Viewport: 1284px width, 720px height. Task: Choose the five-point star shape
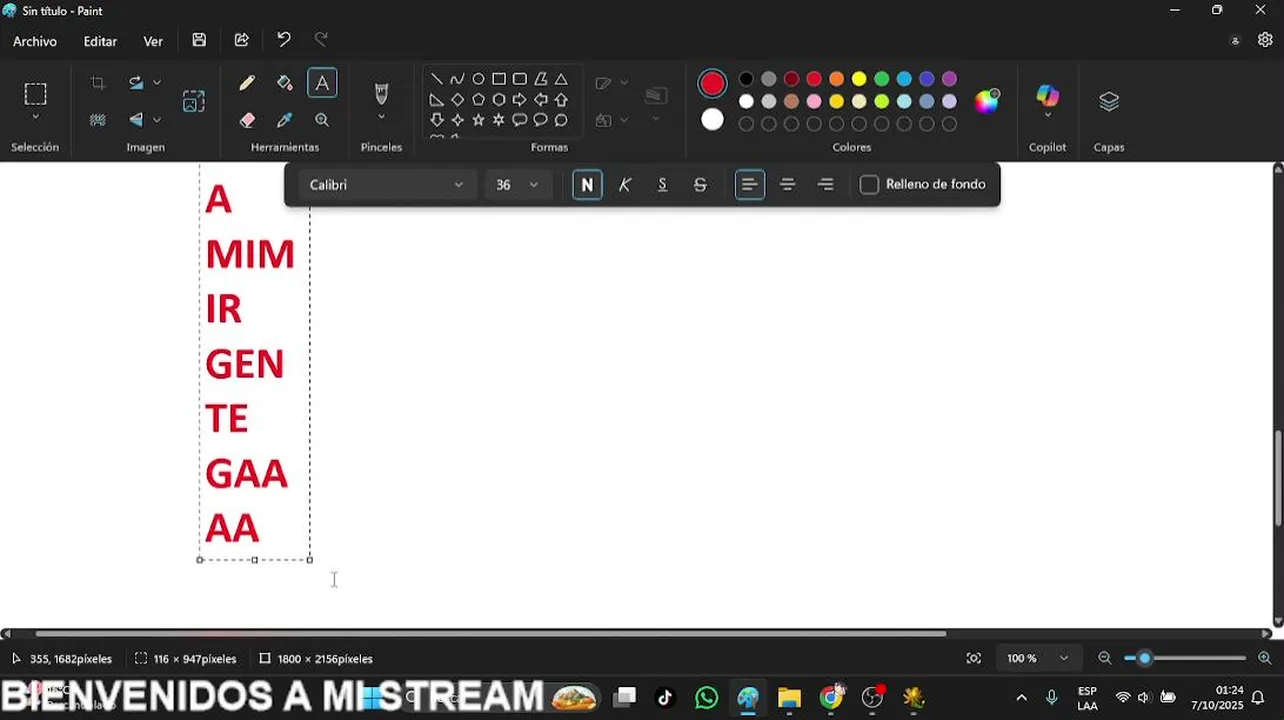point(478,120)
